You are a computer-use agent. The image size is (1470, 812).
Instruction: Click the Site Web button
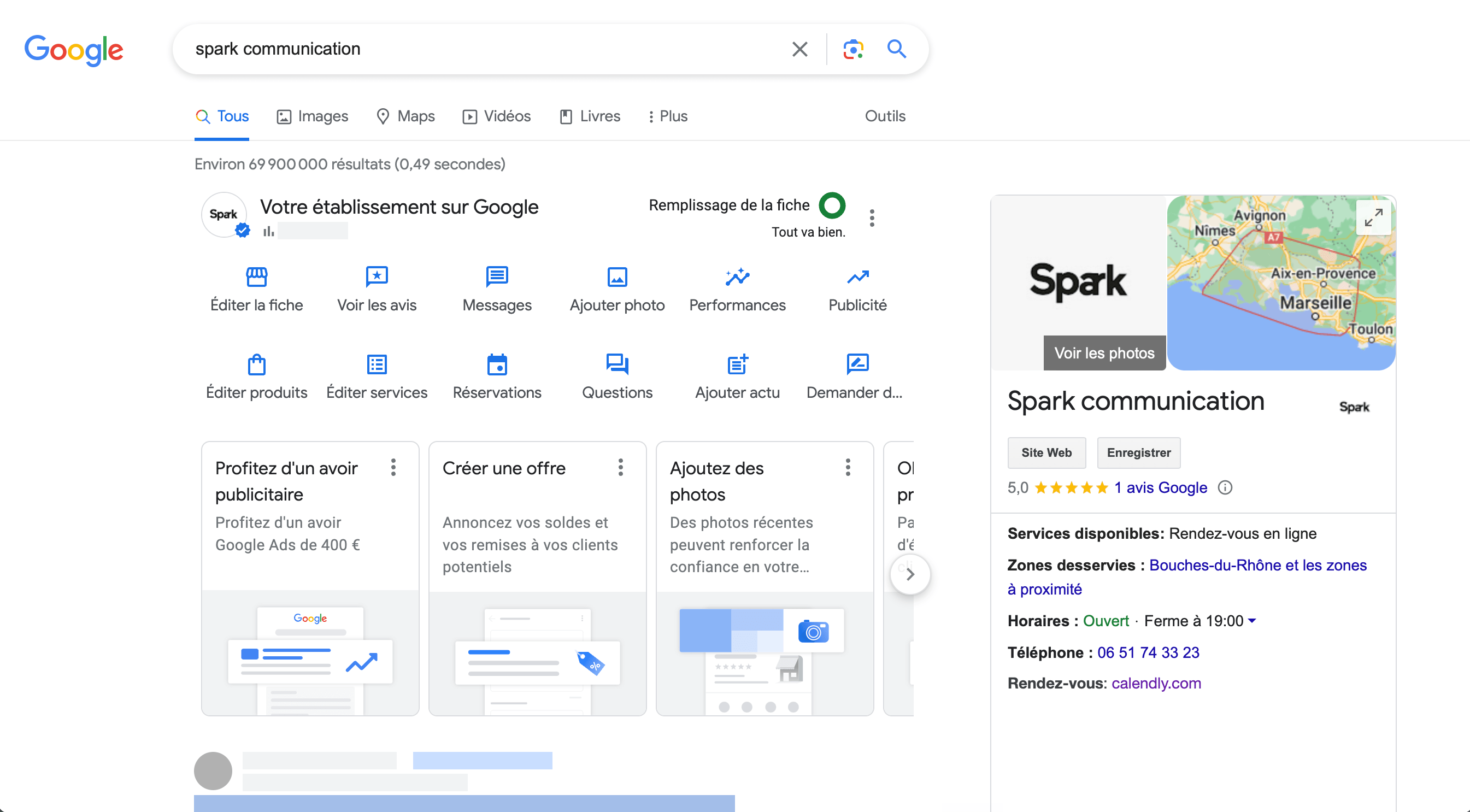click(1046, 452)
